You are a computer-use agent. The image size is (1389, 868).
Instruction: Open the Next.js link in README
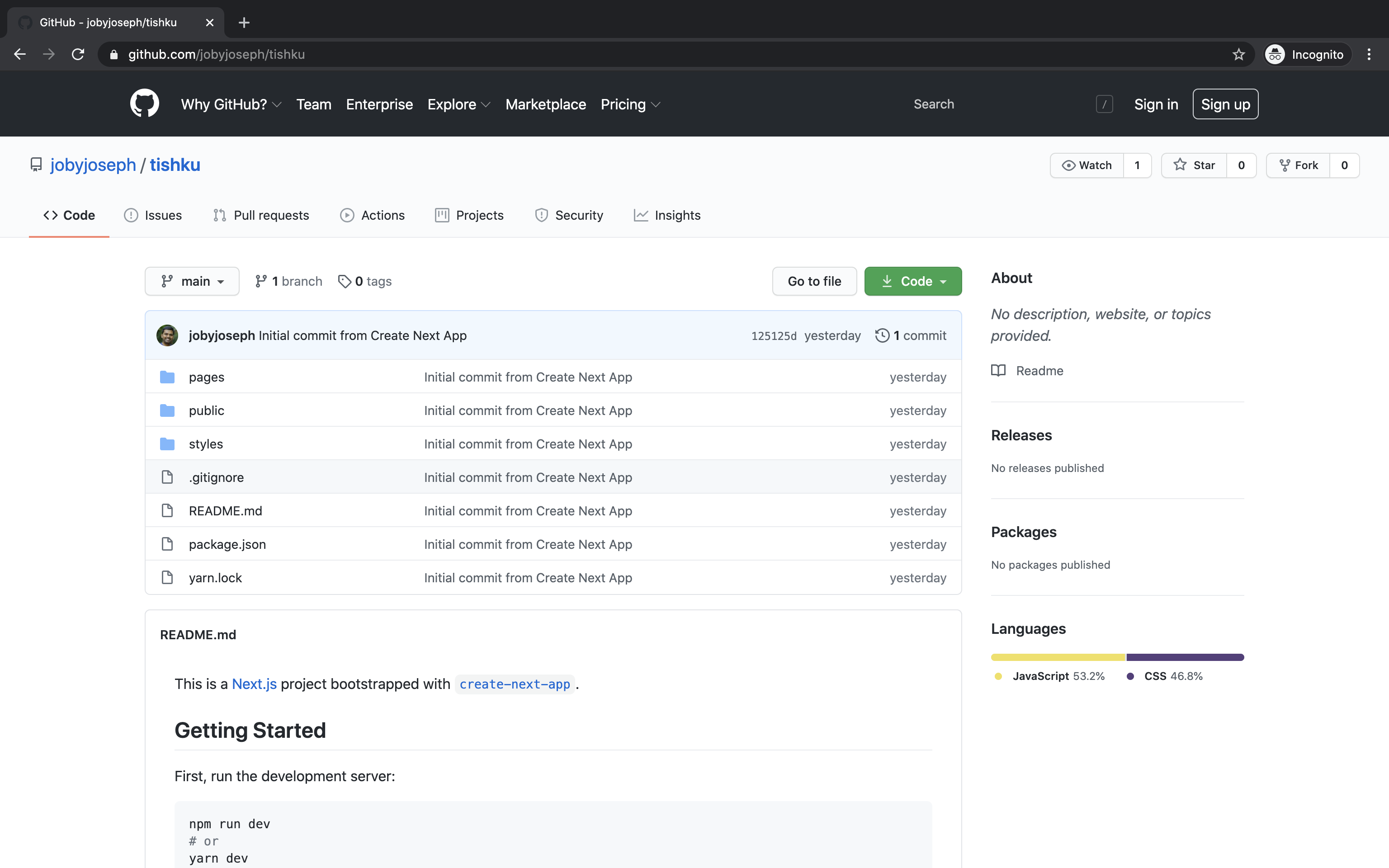[254, 684]
